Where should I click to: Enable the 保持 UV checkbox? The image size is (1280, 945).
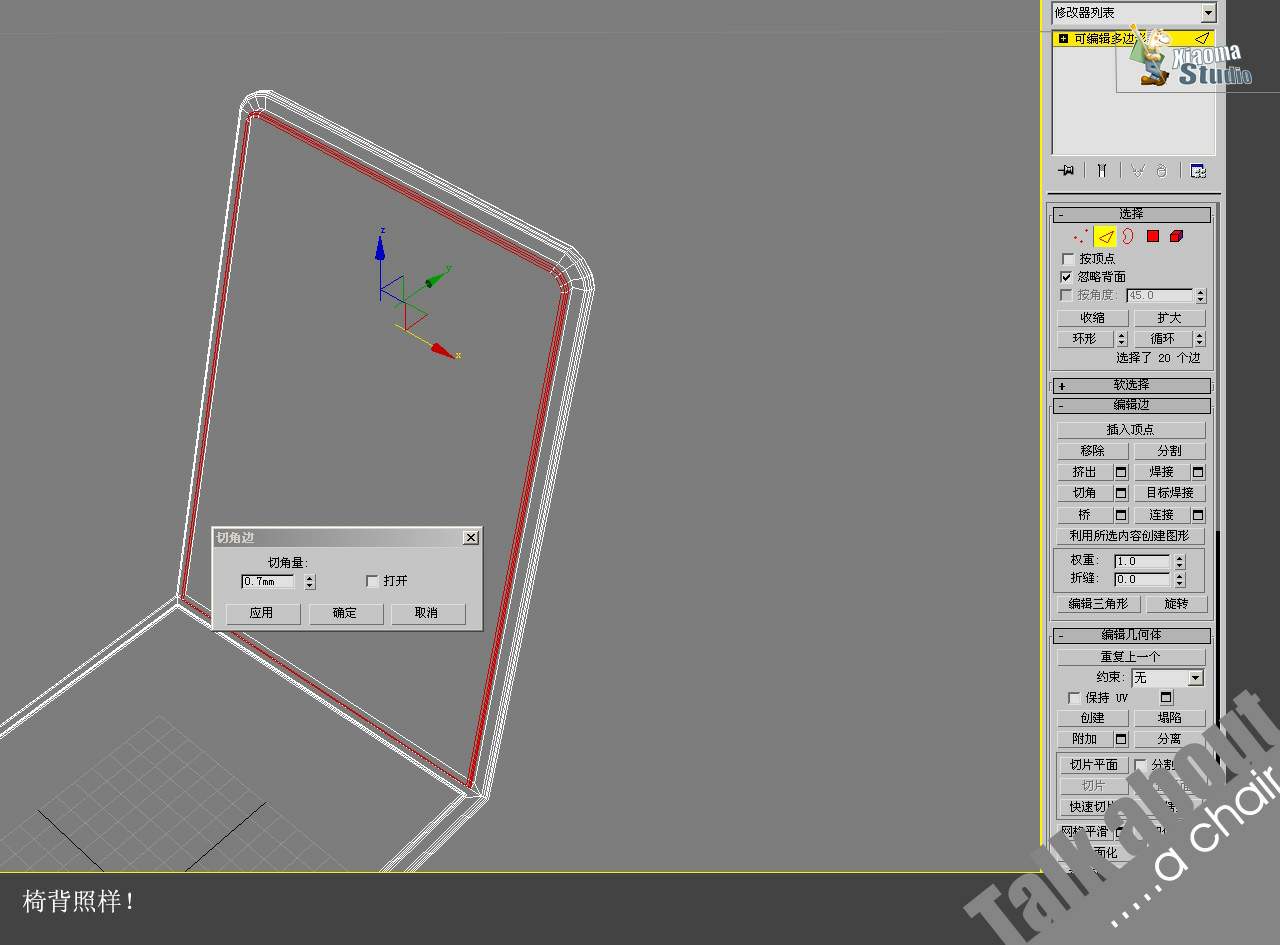[x=1074, y=698]
